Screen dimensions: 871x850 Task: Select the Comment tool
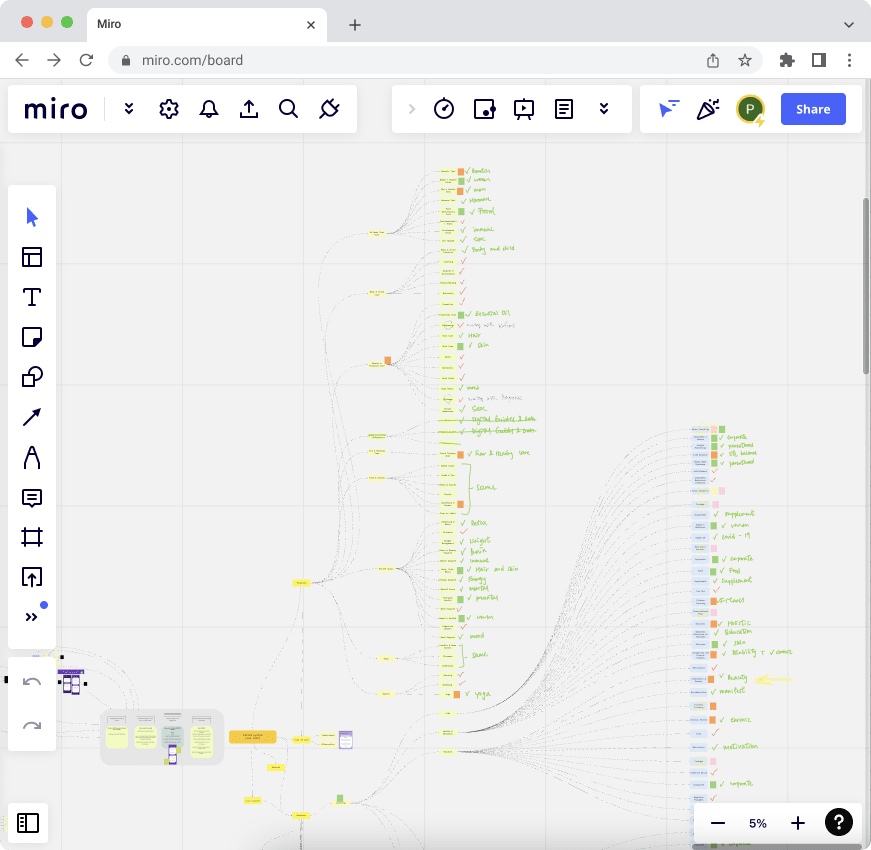click(x=32, y=498)
